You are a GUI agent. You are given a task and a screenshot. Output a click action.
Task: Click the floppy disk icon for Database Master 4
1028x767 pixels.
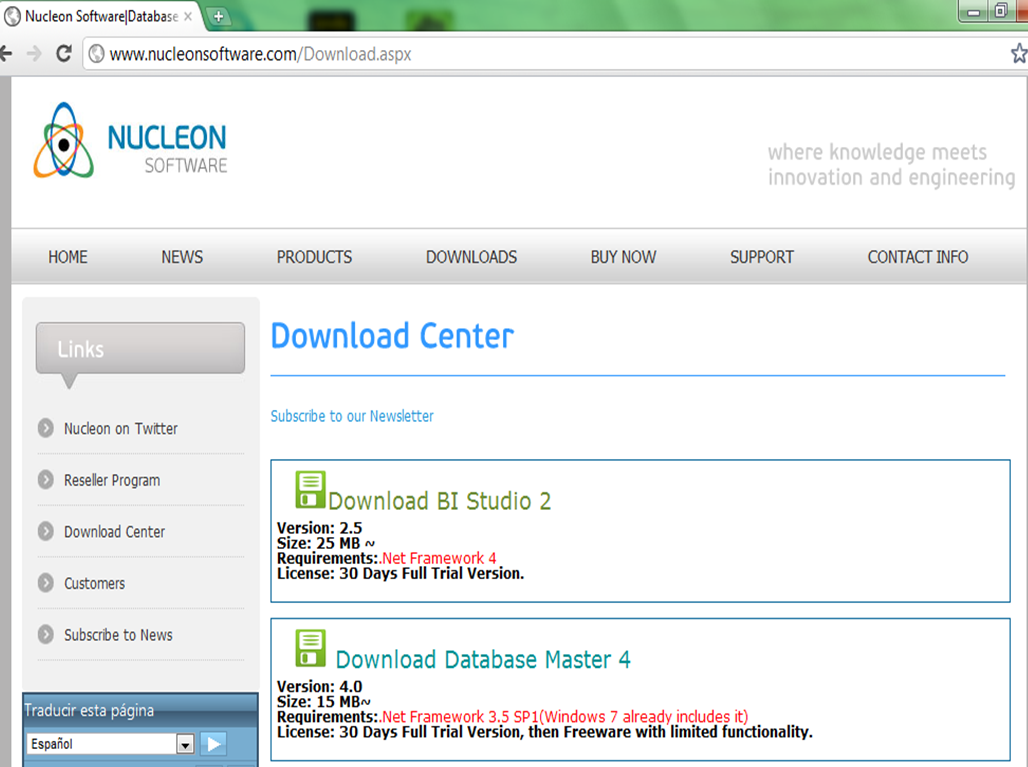click(x=310, y=648)
